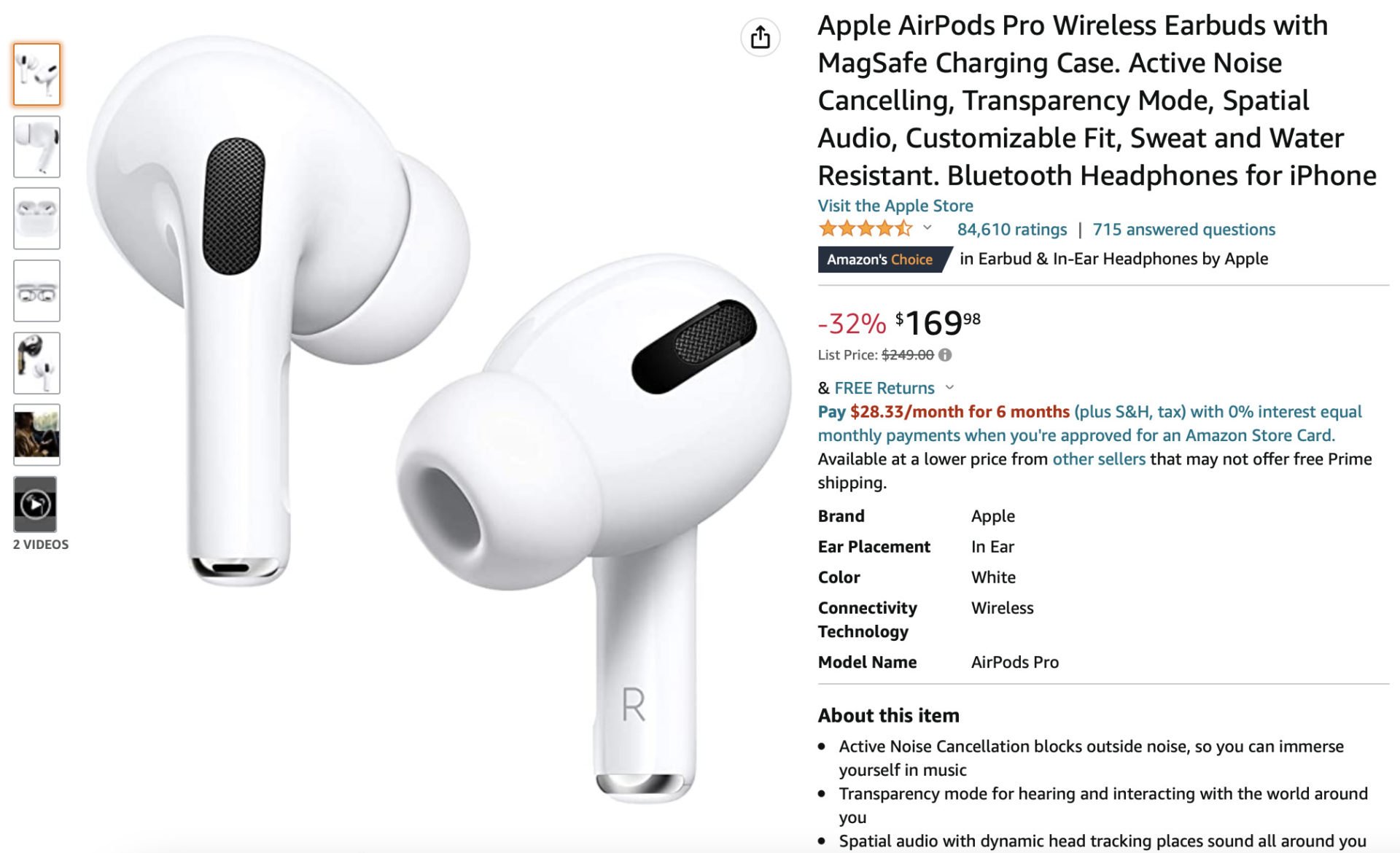Select the open case with earbuds thumbnail
This screenshot has width=1400, height=853.
[36, 291]
